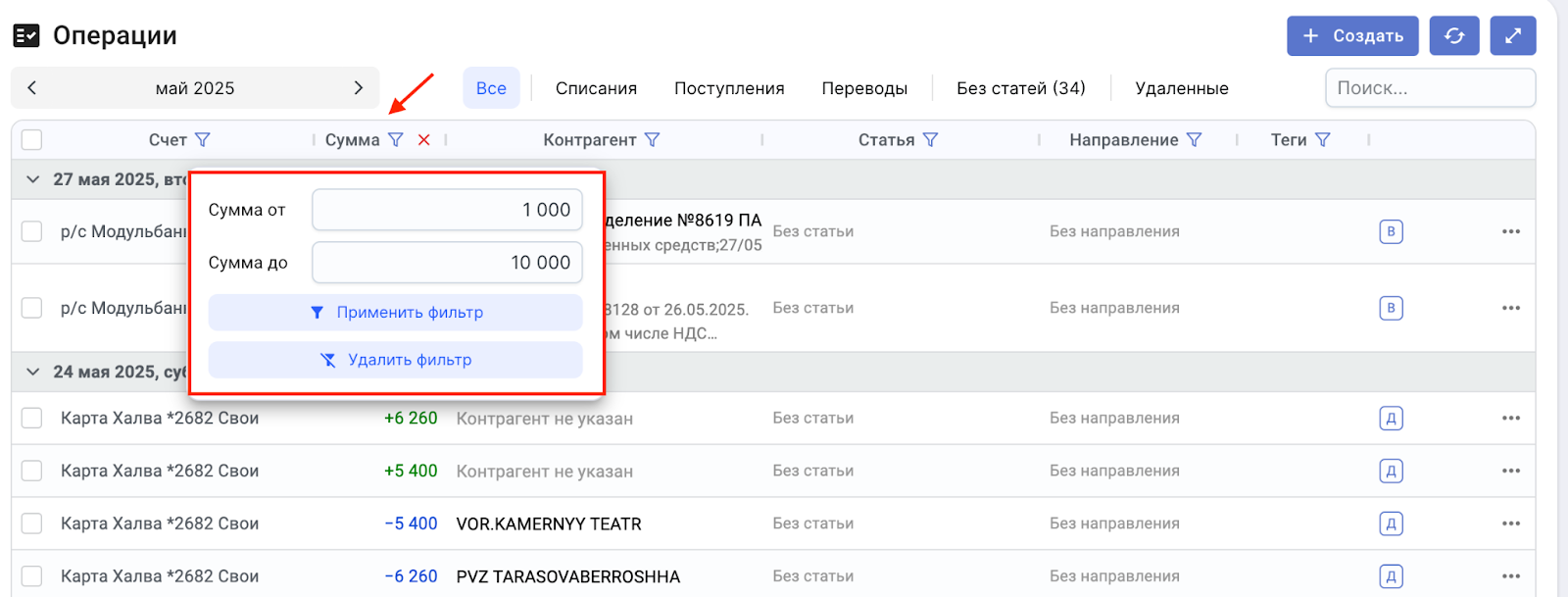1568x597 pixels.
Task: Go to next month after май 2025
Action: (x=358, y=88)
